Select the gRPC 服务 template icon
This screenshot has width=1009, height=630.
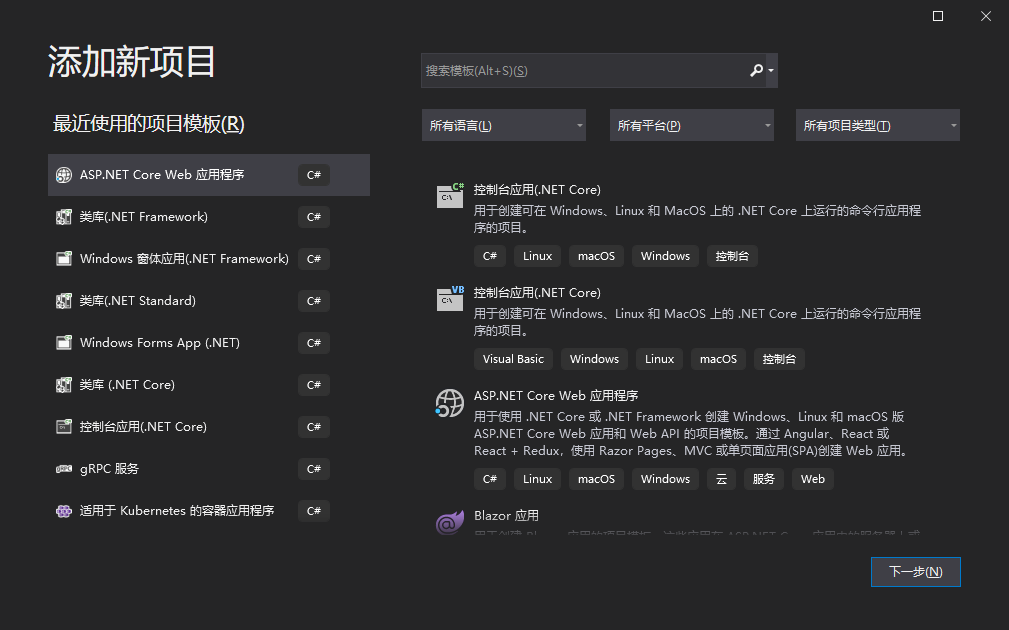tap(63, 468)
